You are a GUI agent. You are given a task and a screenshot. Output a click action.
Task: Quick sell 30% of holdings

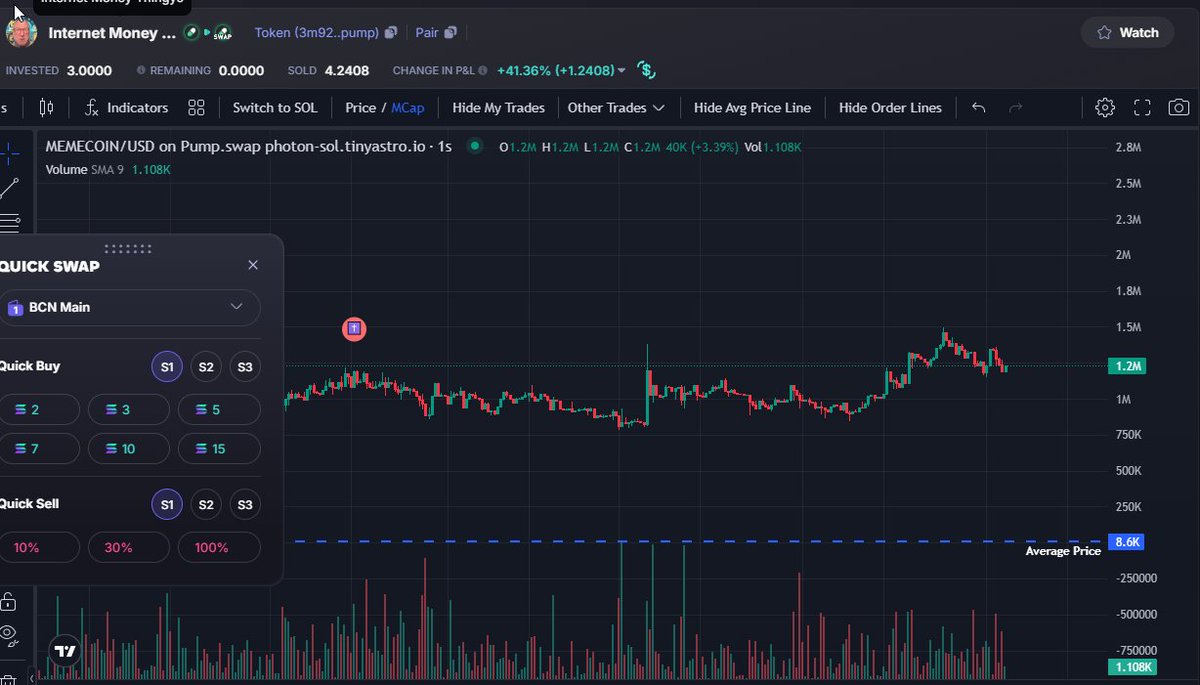pyautogui.click(x=129, y=548)
